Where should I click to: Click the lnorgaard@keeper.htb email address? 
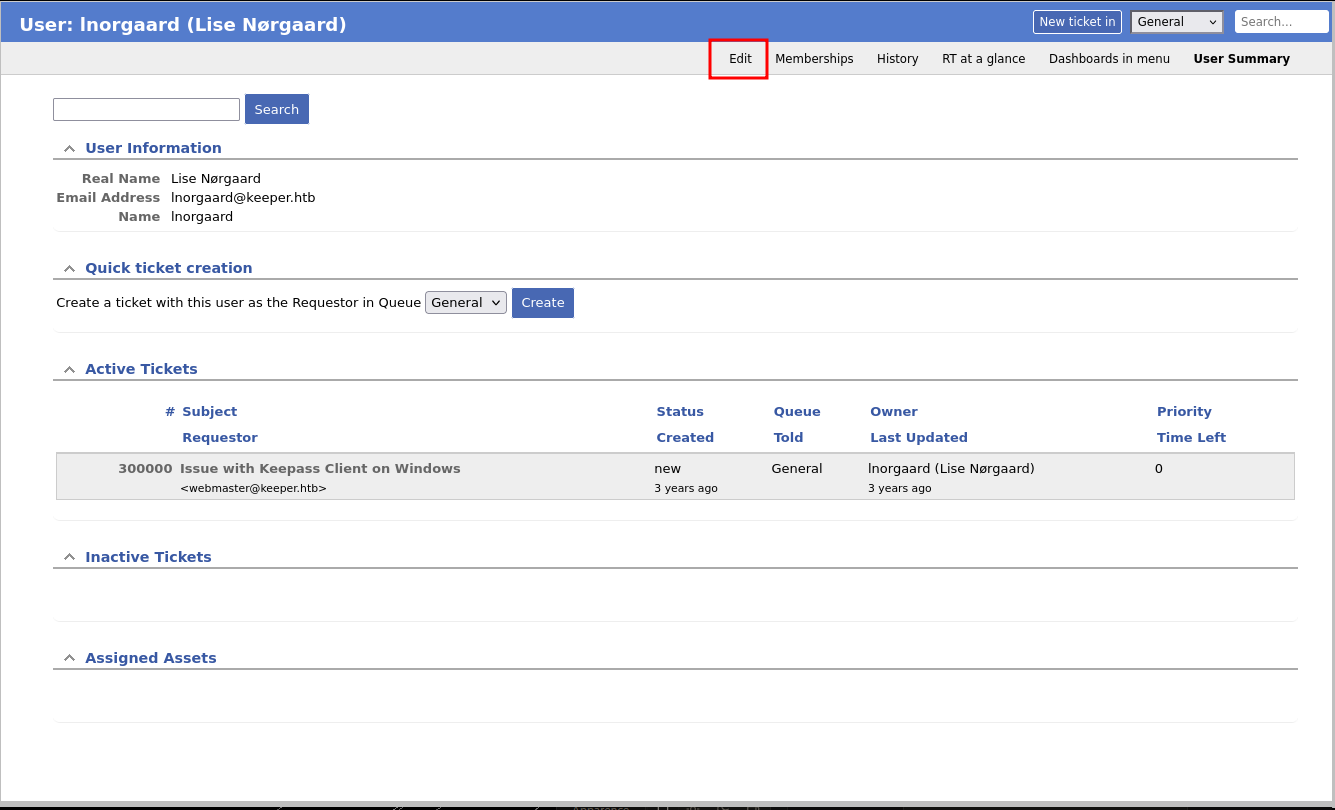coord(243,198)
